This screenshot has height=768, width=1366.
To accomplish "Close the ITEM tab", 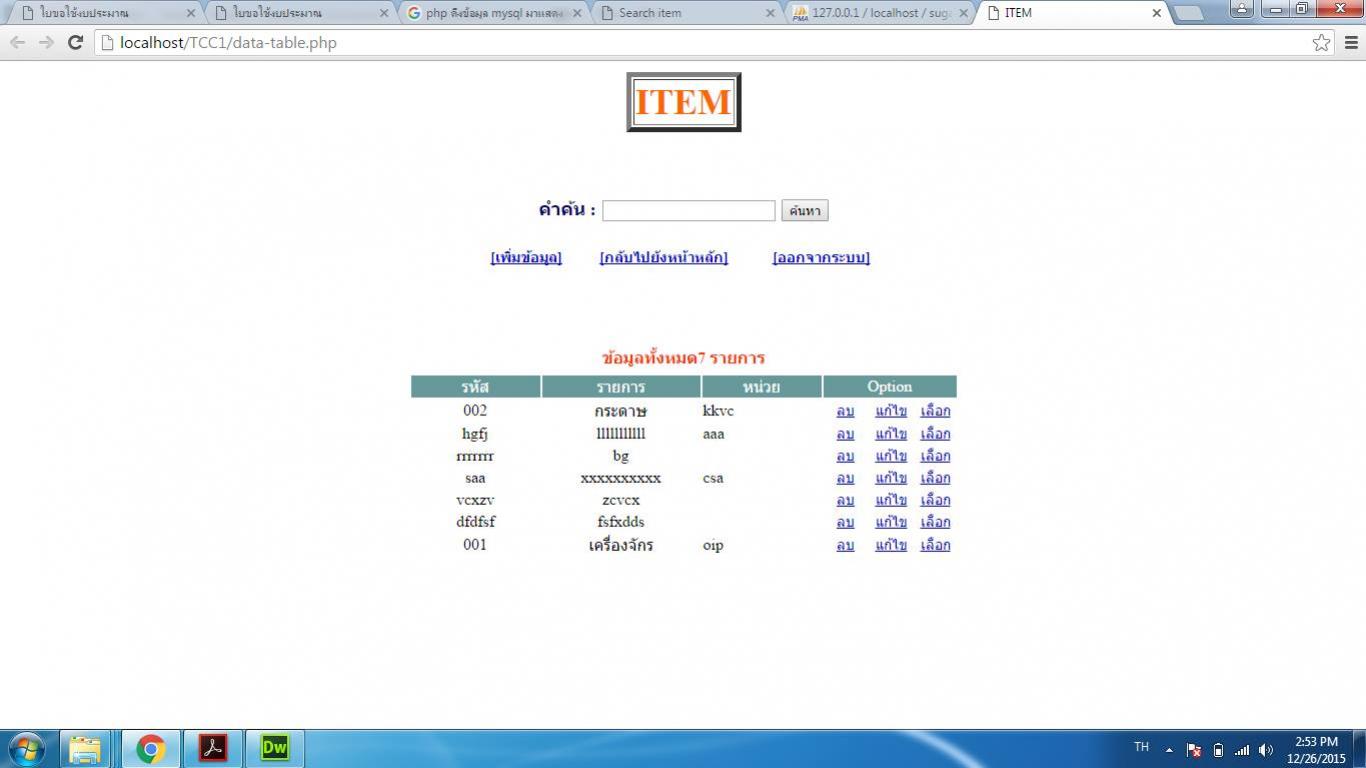I will [x=1157, y=13].
